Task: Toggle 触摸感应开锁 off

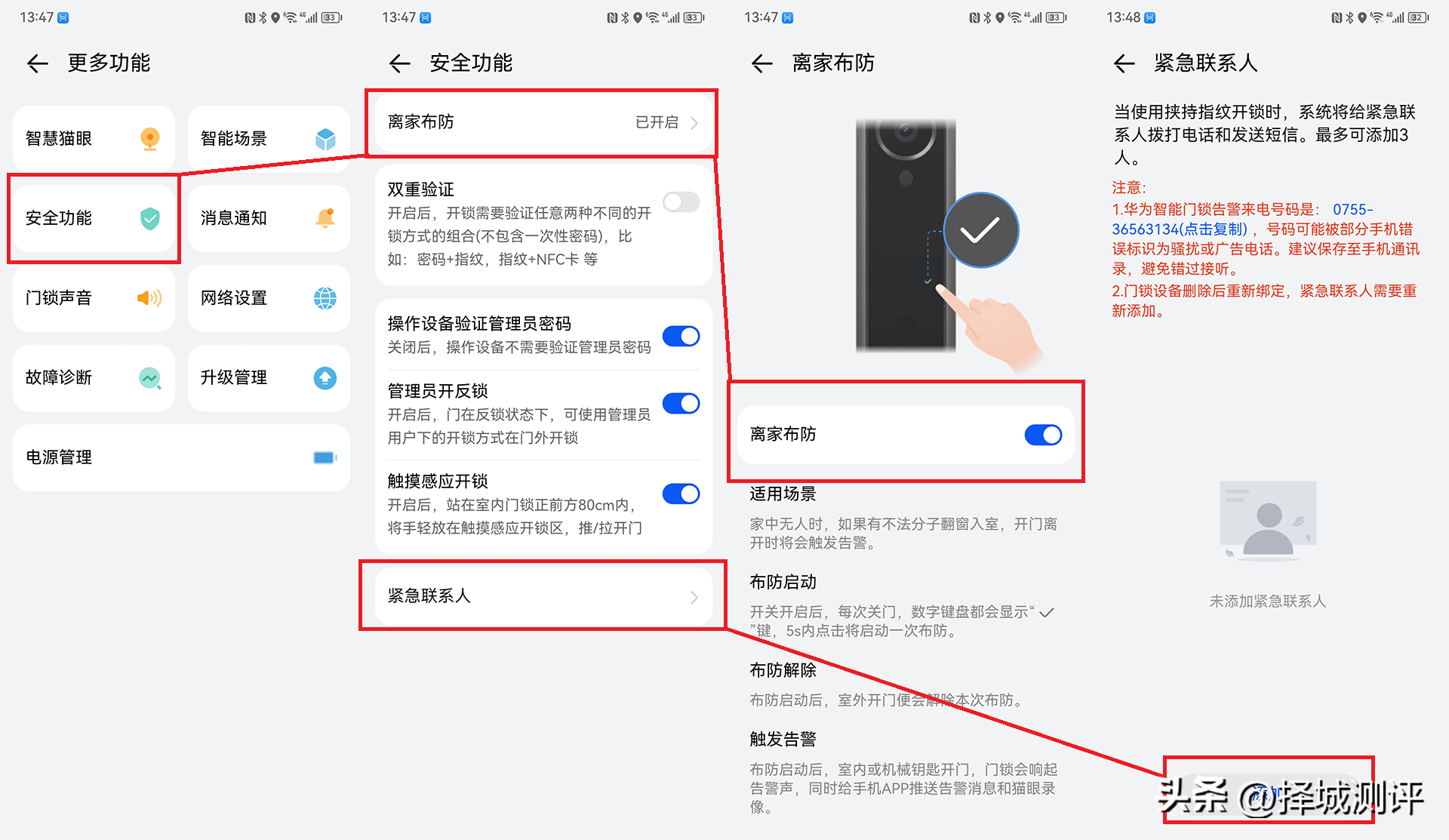Action: (x=681, y=494)
